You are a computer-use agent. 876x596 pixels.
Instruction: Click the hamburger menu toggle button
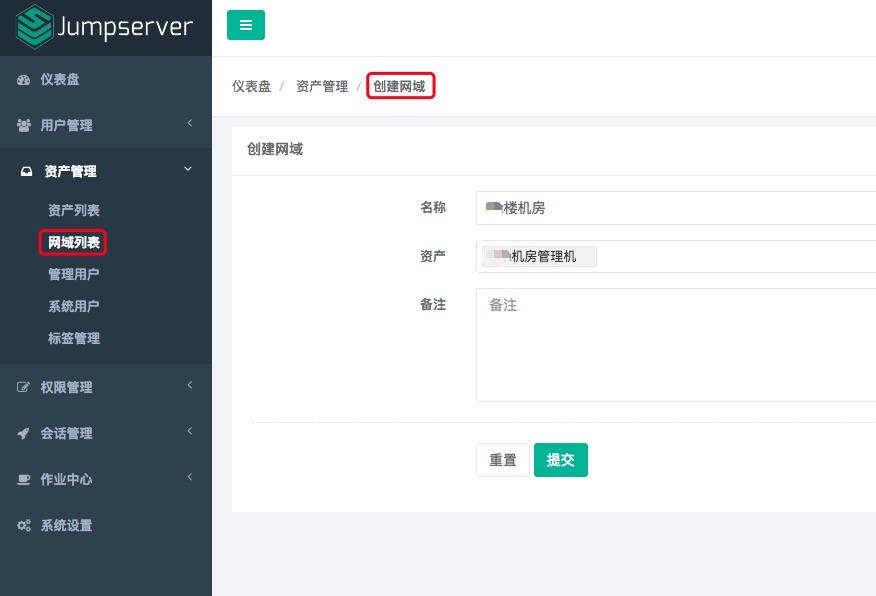[x=246, y=25]
